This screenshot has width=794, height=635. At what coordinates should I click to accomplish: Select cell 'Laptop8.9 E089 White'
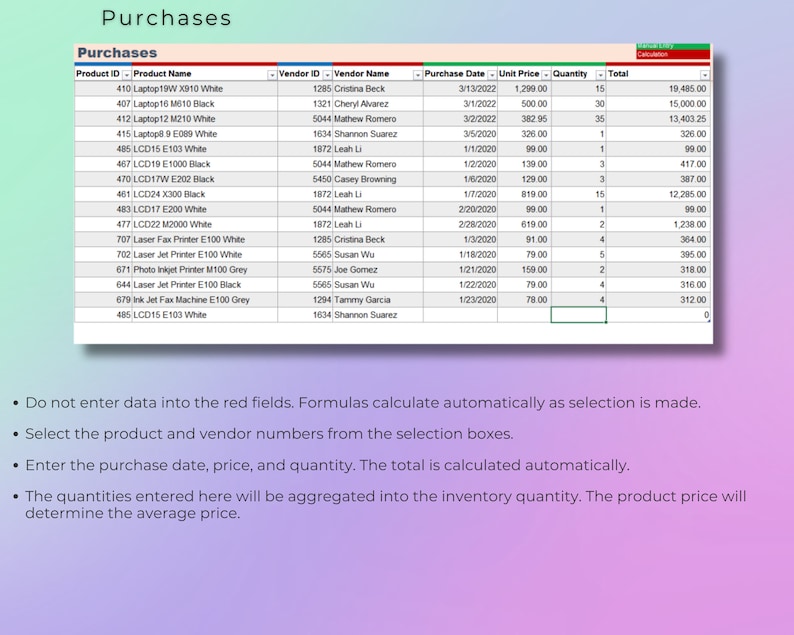tap(205, 134)
